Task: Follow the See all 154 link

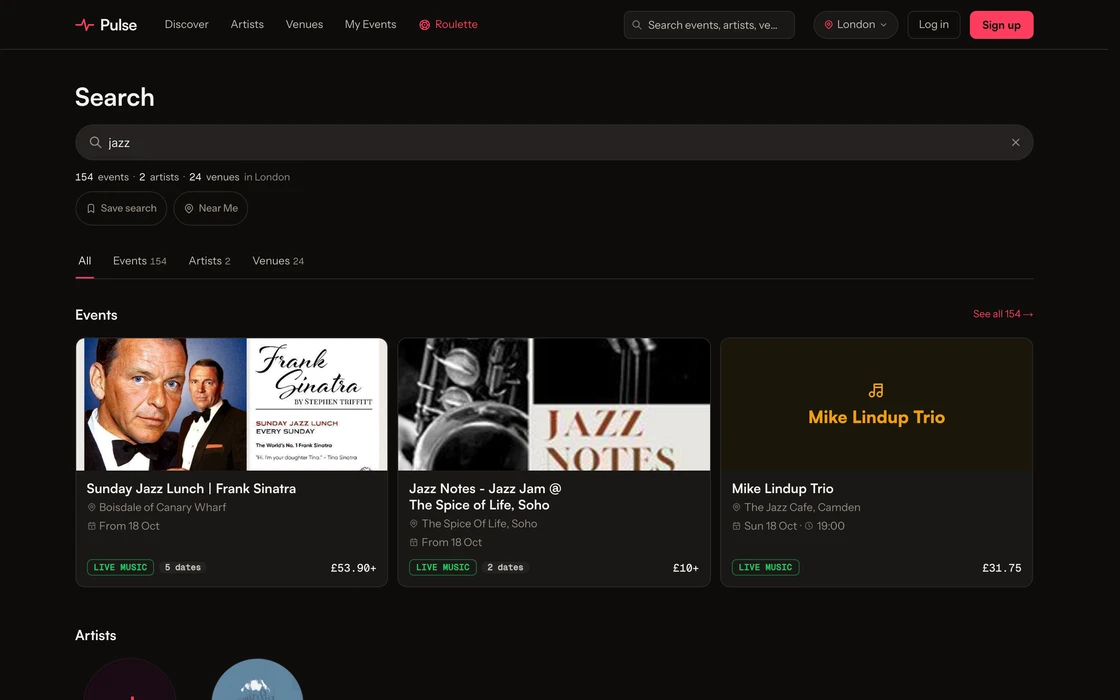Action: click(x=1003, y=314)
